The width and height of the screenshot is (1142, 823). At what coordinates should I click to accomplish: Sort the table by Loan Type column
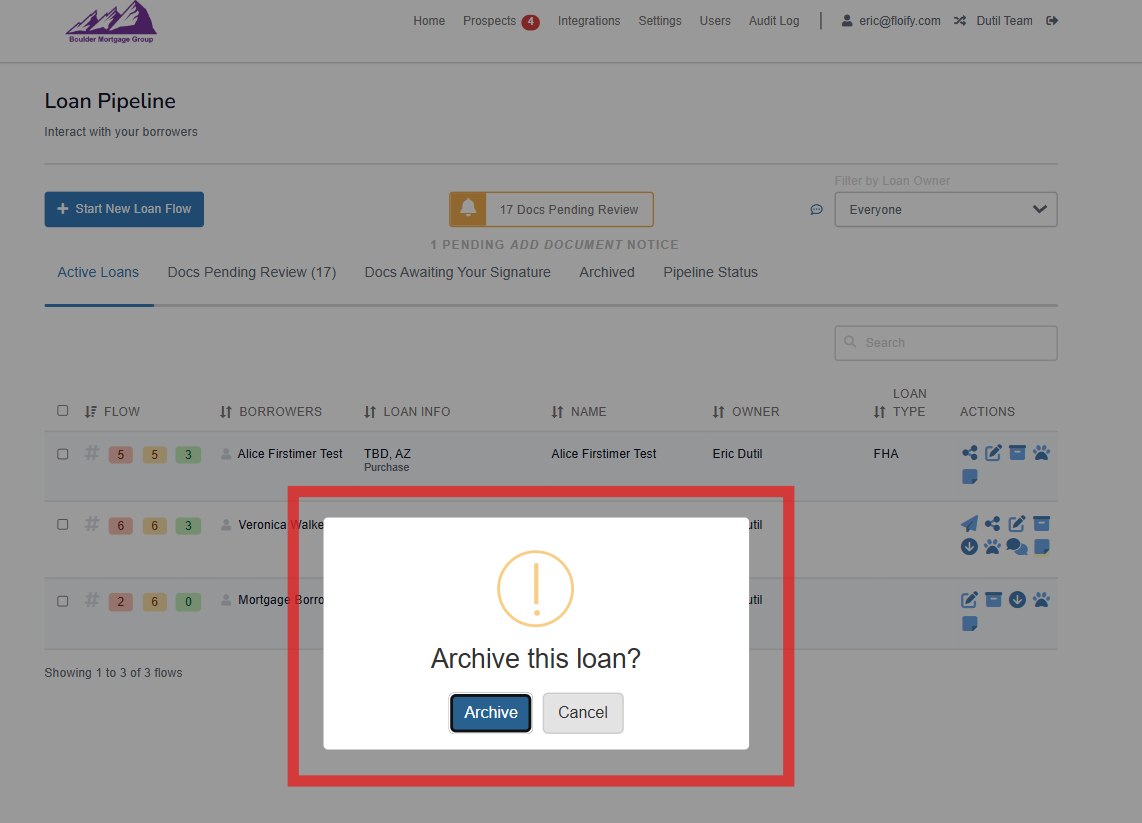[x=880, y=412]
